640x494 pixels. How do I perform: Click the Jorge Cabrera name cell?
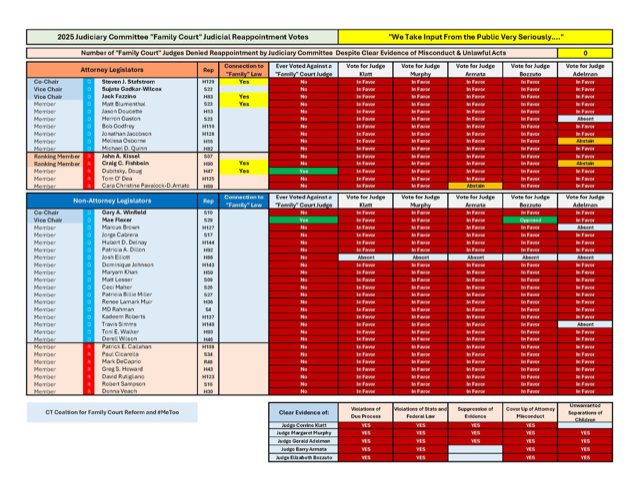[x=120, y=235]
